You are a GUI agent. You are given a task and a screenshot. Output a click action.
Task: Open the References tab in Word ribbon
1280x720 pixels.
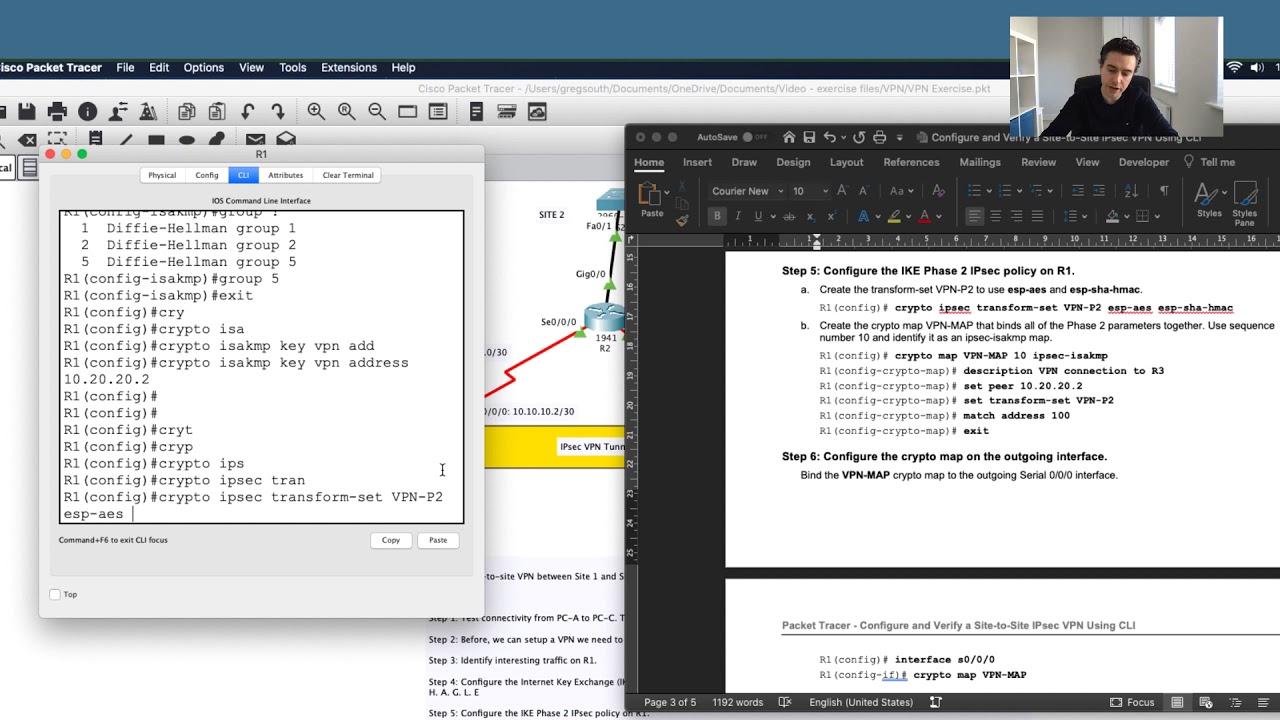point(911,162)
